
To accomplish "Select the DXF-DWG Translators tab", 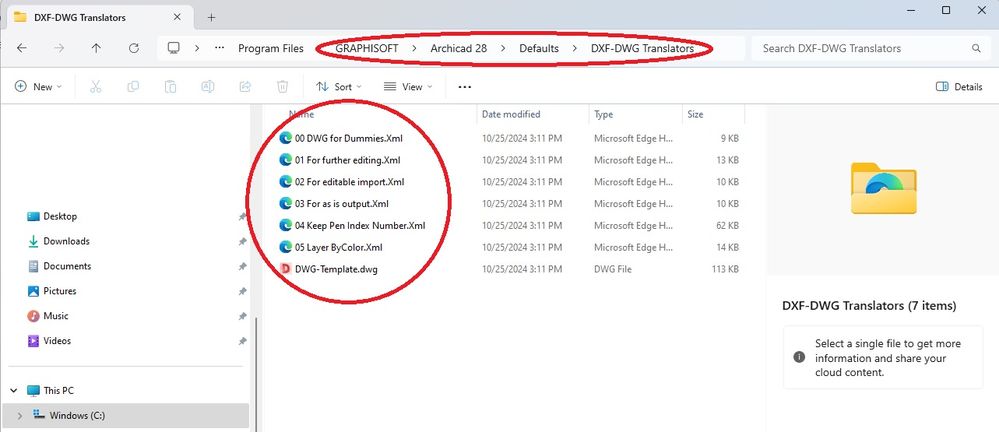I will 99,17.
